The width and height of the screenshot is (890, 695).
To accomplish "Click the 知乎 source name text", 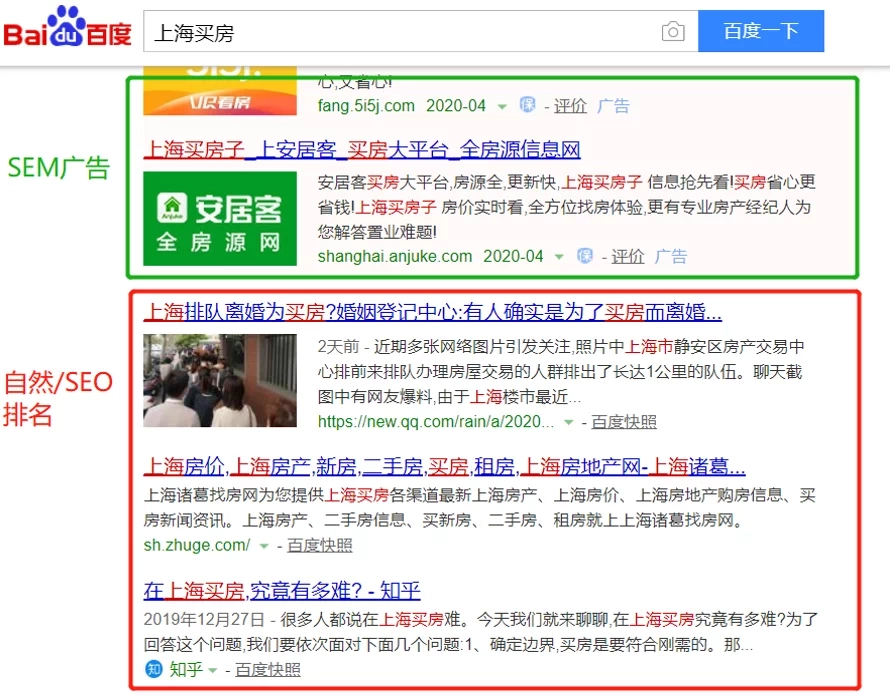I will [186, 670].
